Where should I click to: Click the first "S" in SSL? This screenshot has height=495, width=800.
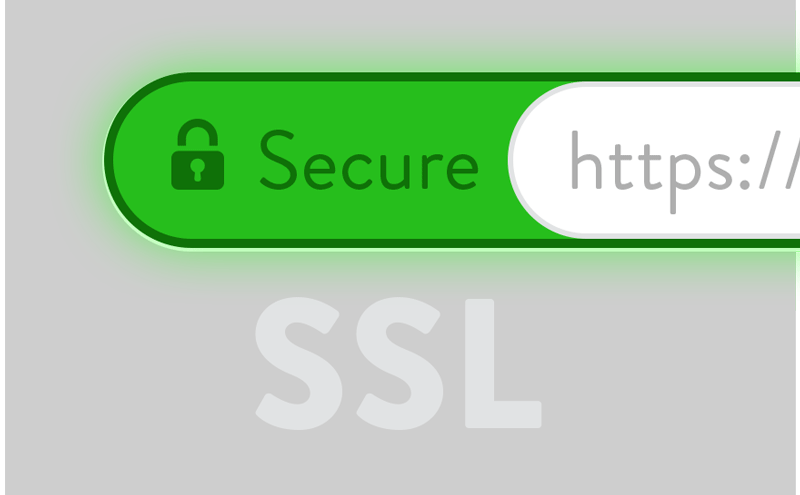299,363
